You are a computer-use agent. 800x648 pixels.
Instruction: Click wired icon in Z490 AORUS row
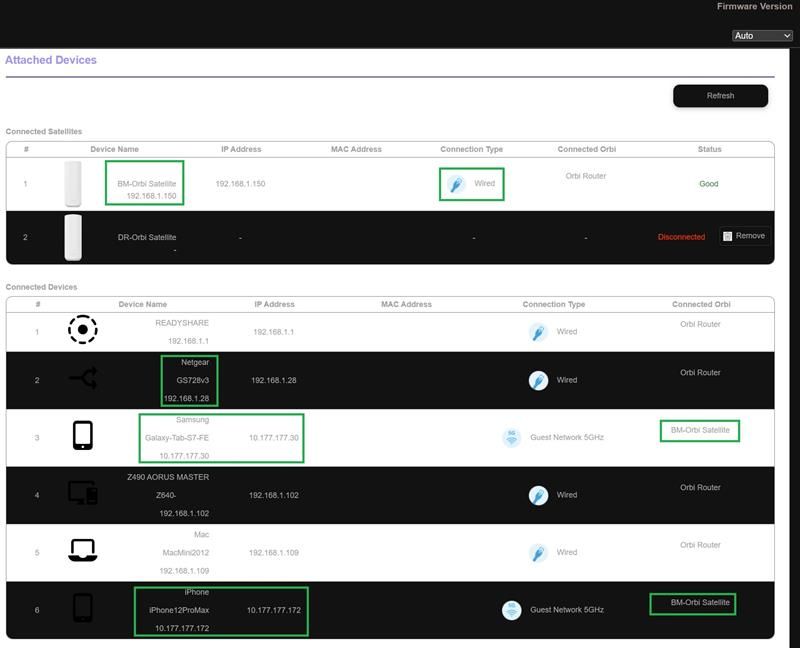(x=538, y=495)
